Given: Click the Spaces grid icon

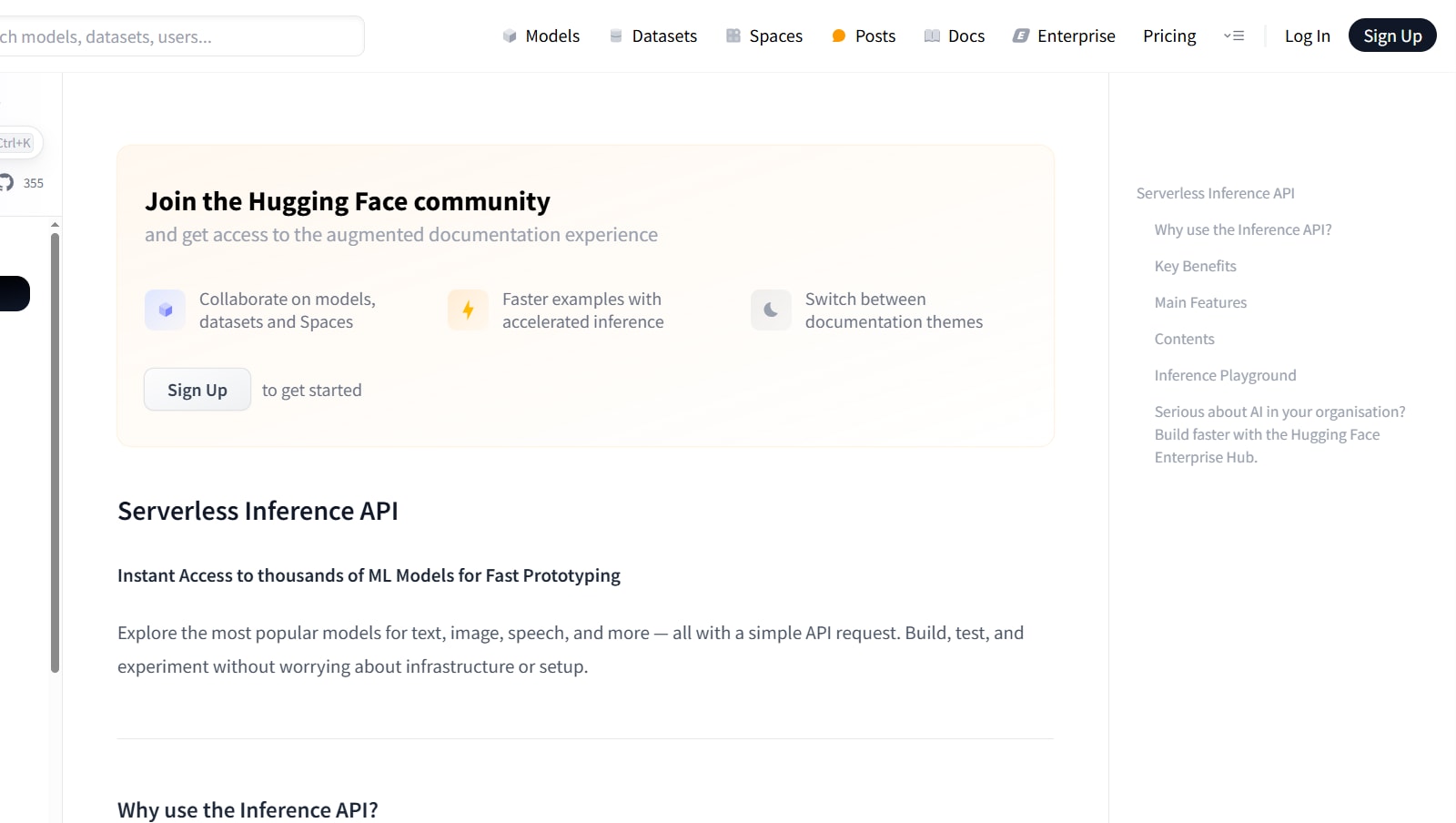Looking at the screenshot, I should coord(733,36).
